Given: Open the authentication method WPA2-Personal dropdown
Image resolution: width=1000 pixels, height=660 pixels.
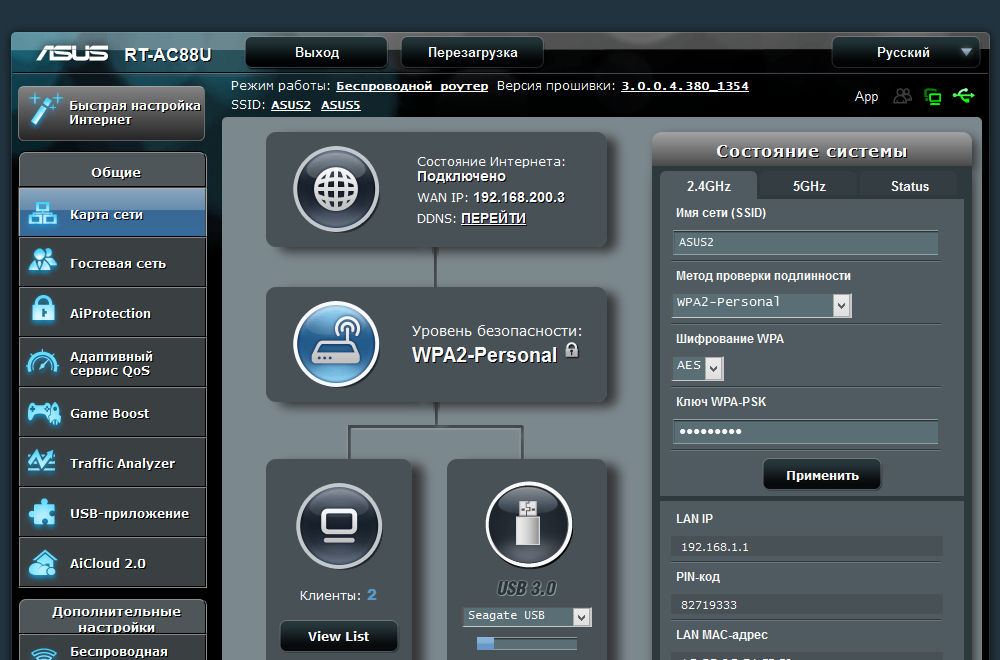Looking at the screenshot, I should pyautogui.click(x=761, y=305).
